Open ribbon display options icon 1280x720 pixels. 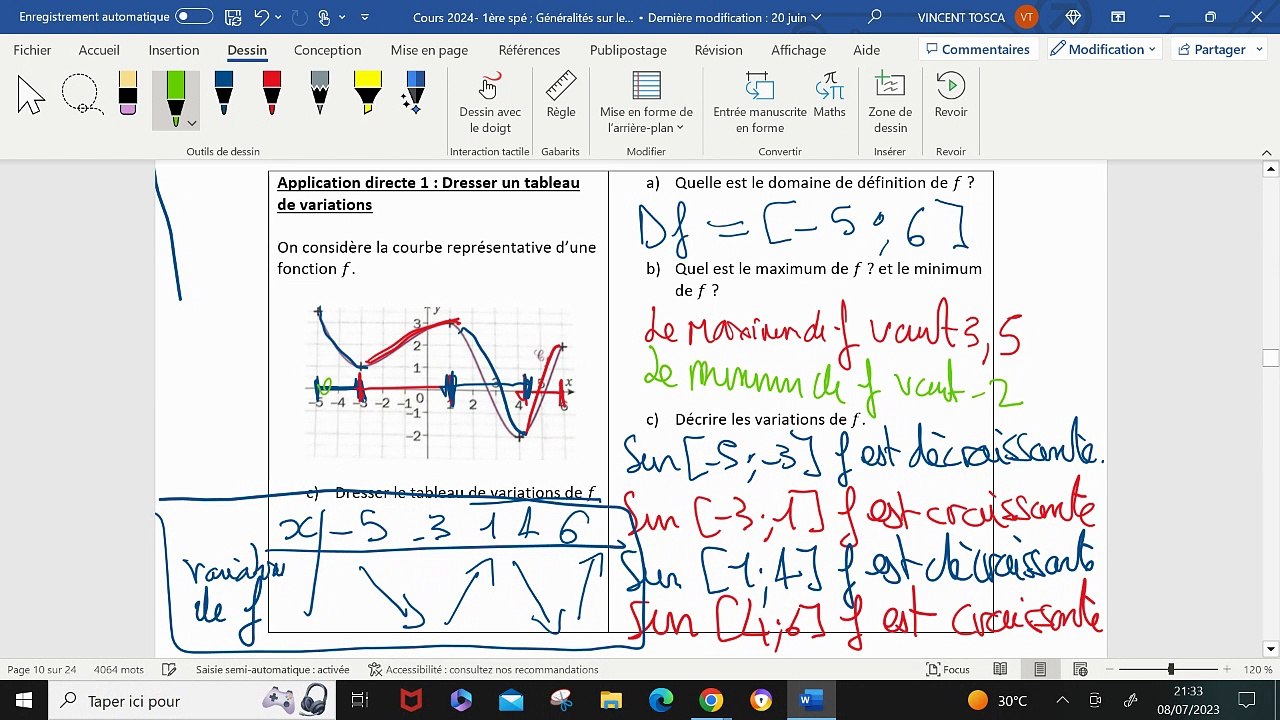point(1117,17)
